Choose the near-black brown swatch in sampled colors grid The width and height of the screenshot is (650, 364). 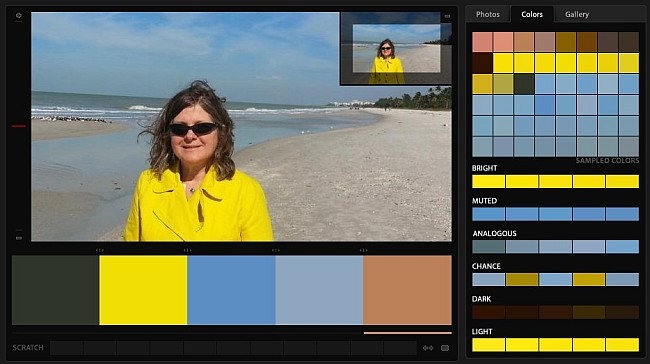[x=482, y=63]
